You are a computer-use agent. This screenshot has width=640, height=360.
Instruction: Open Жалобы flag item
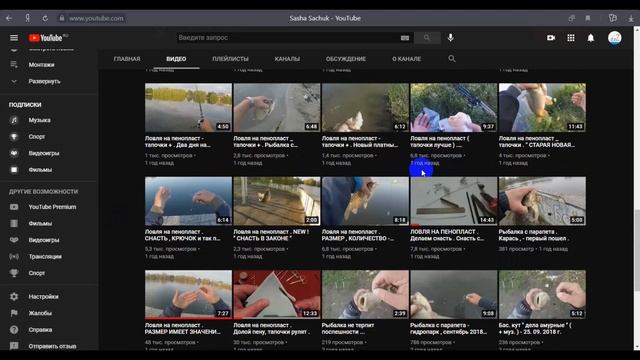click(x=40, y=313)
